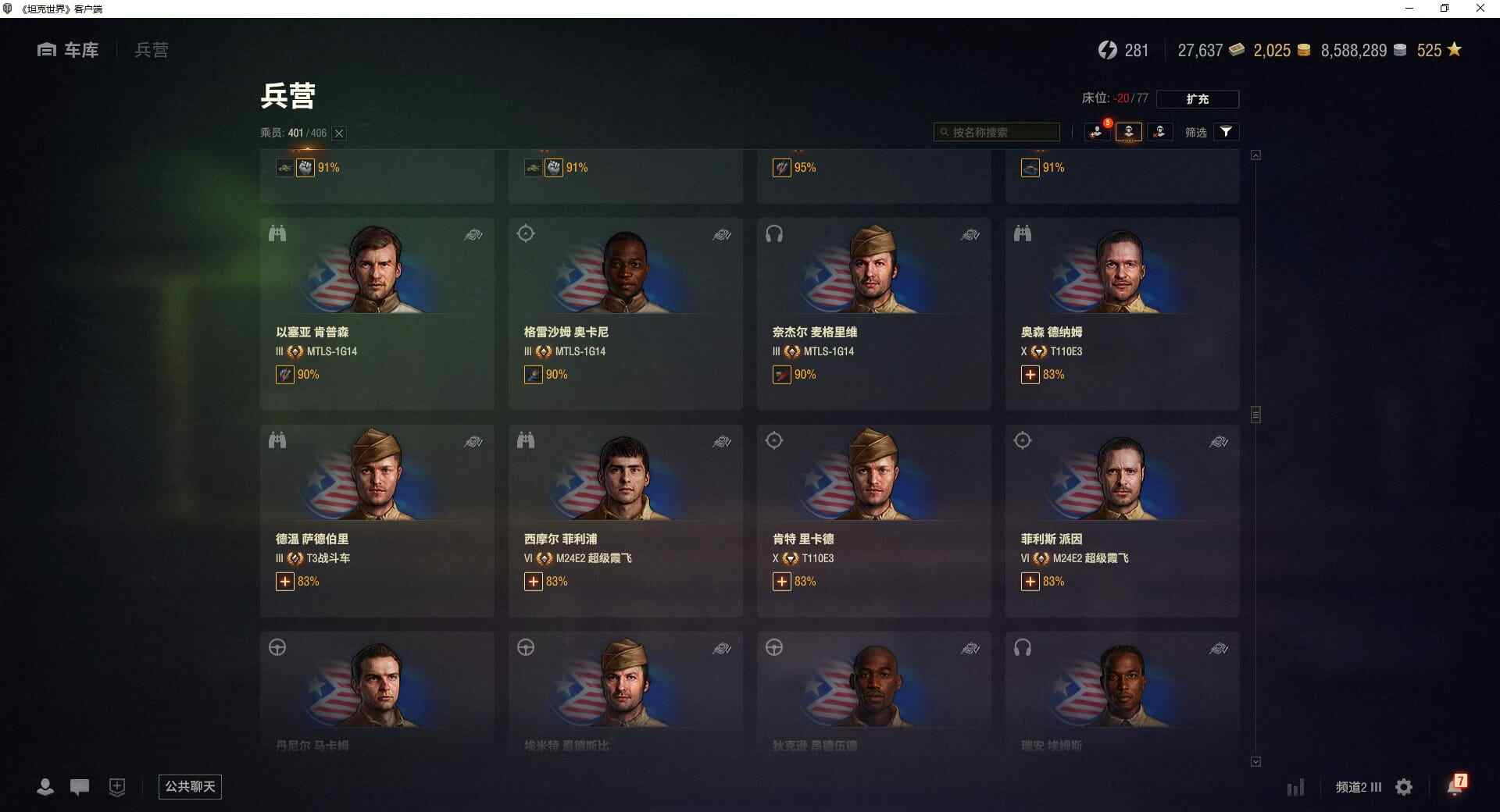1500x812 pixels.
Task: Select the 以塞亚 肯普森 crew member card
Action: [377, 314]
